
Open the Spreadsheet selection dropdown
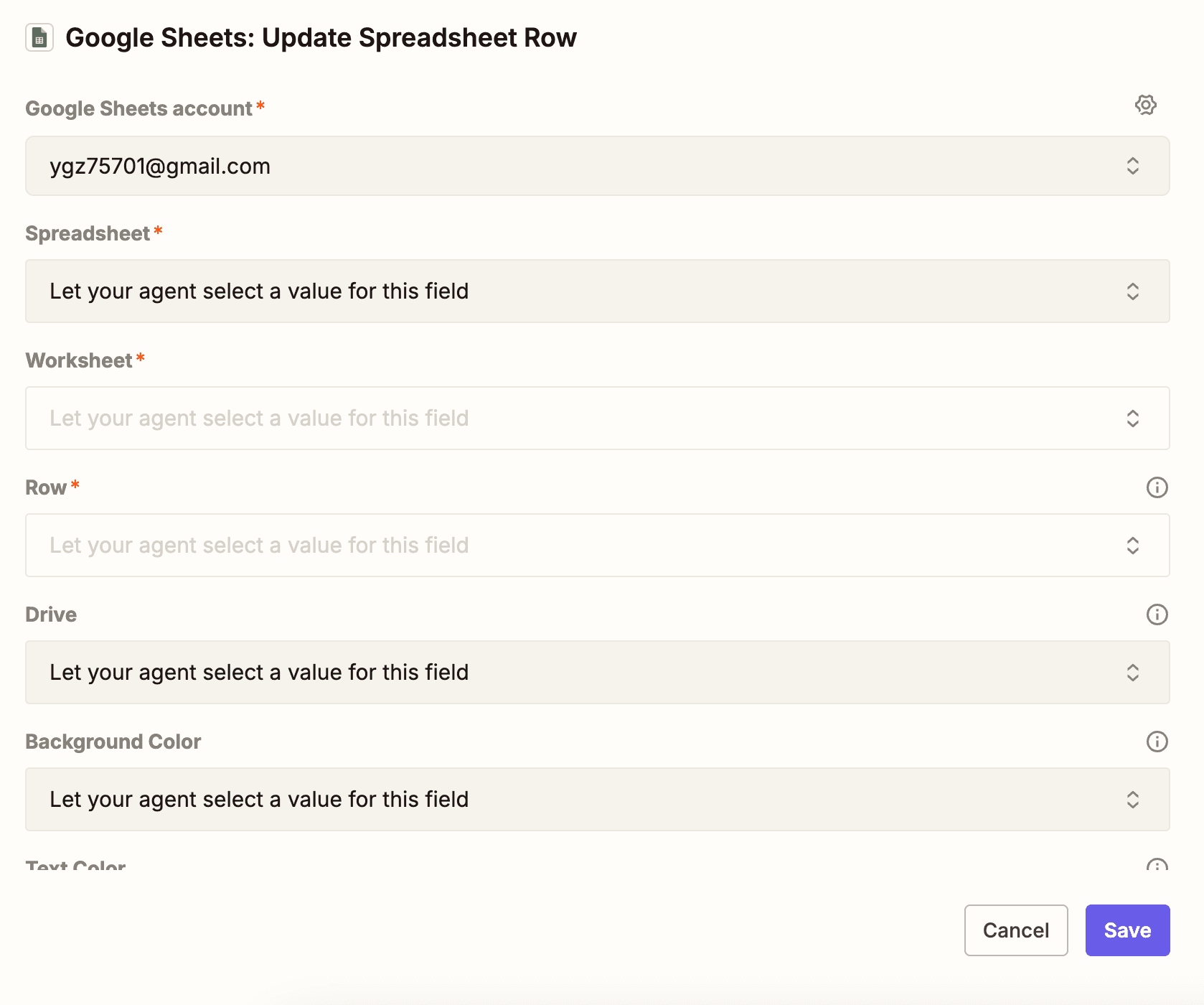click(x=574, y=291)
